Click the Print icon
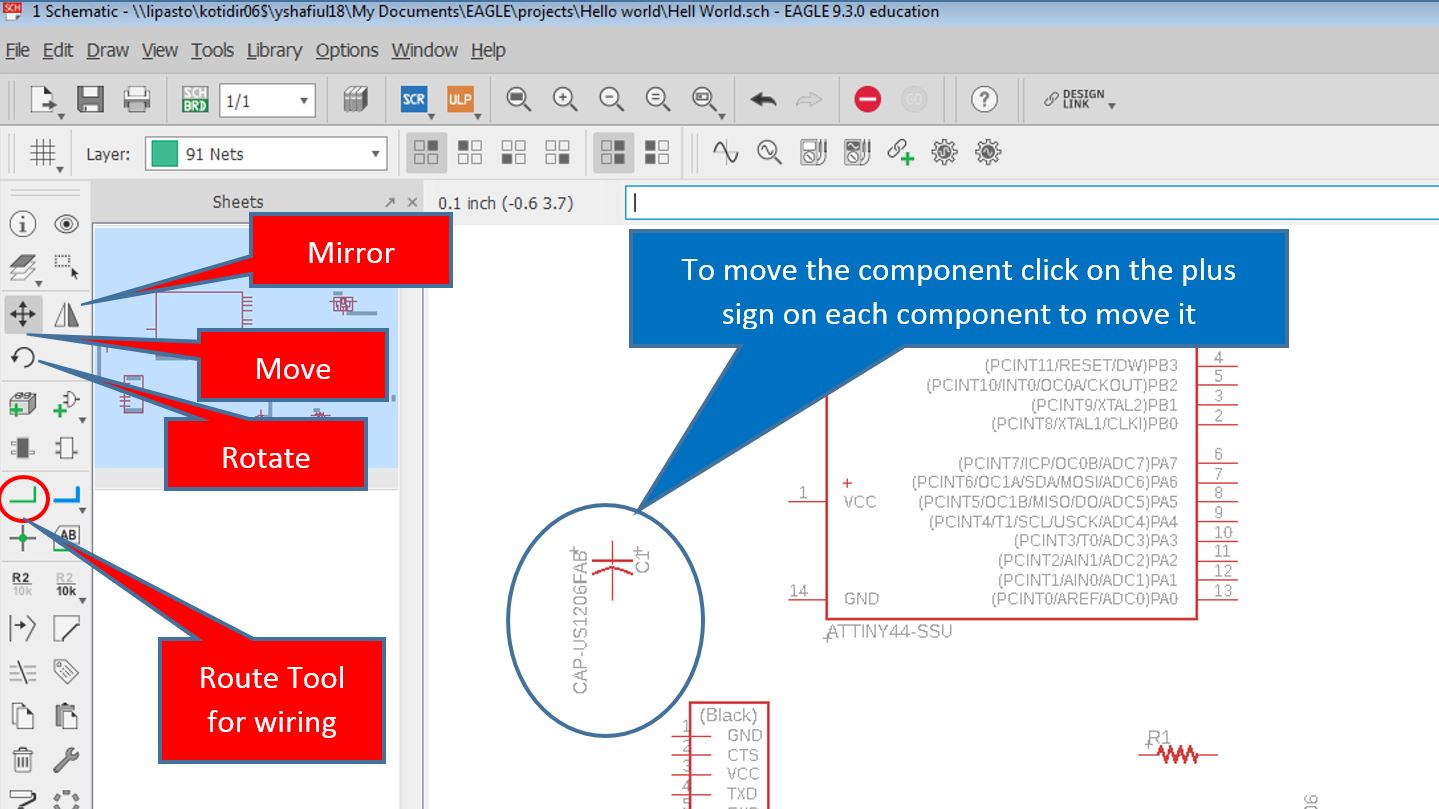The height and width of the screenshot is (809, 1439). [137, 99]
